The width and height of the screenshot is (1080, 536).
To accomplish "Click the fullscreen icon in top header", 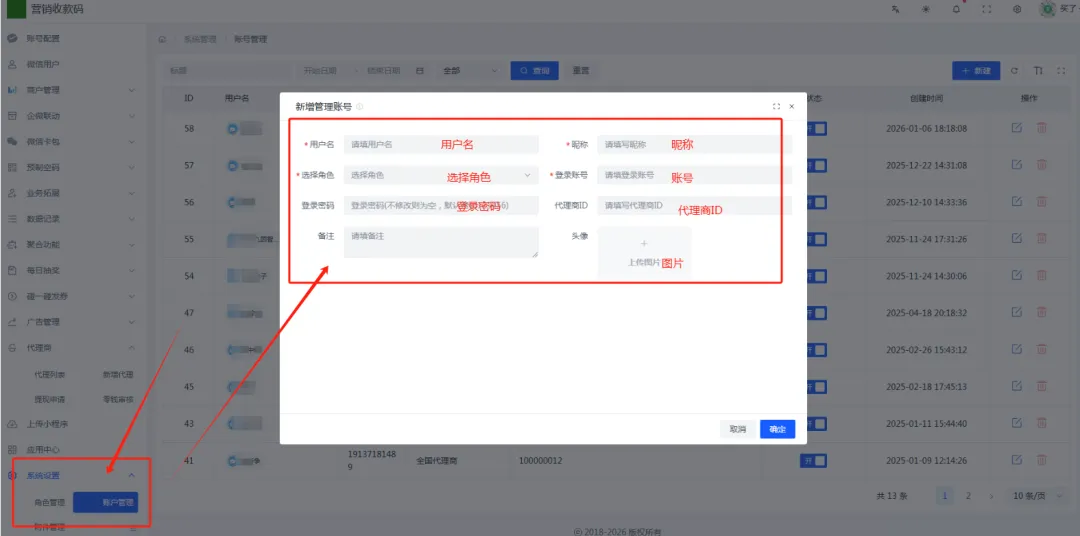I will pos(986,9).
